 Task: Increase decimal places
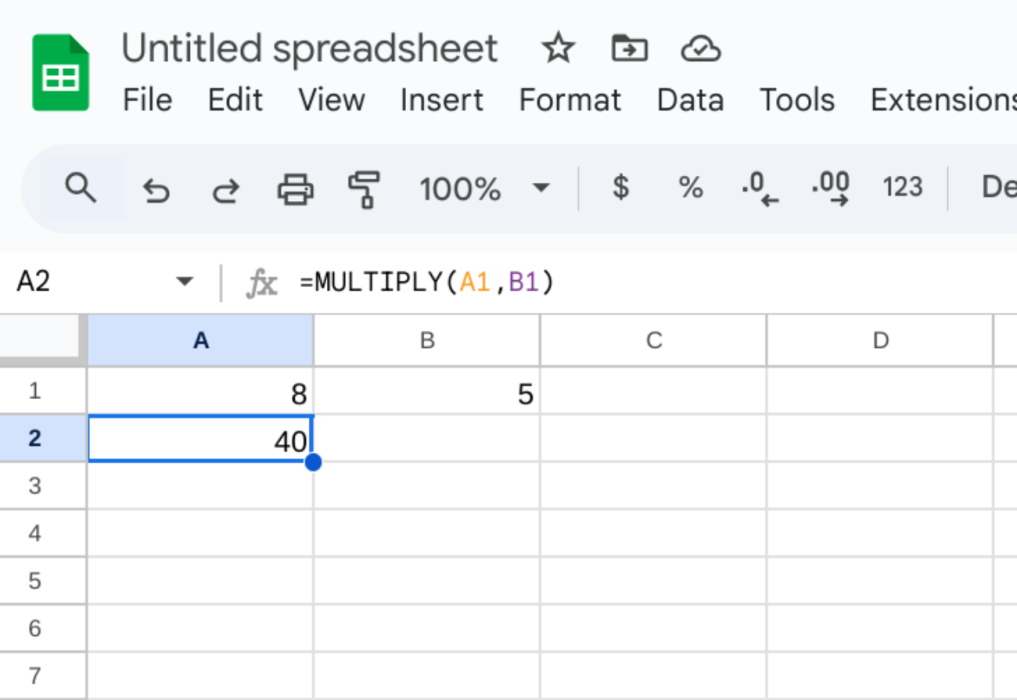(x=831, y=188)
